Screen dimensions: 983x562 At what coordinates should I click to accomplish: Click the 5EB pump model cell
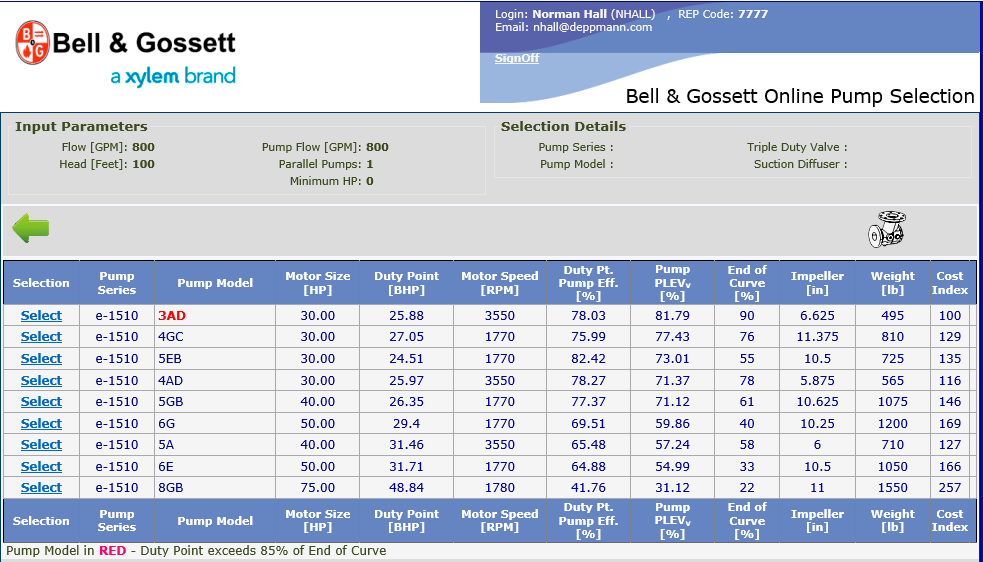click(214, 359)
